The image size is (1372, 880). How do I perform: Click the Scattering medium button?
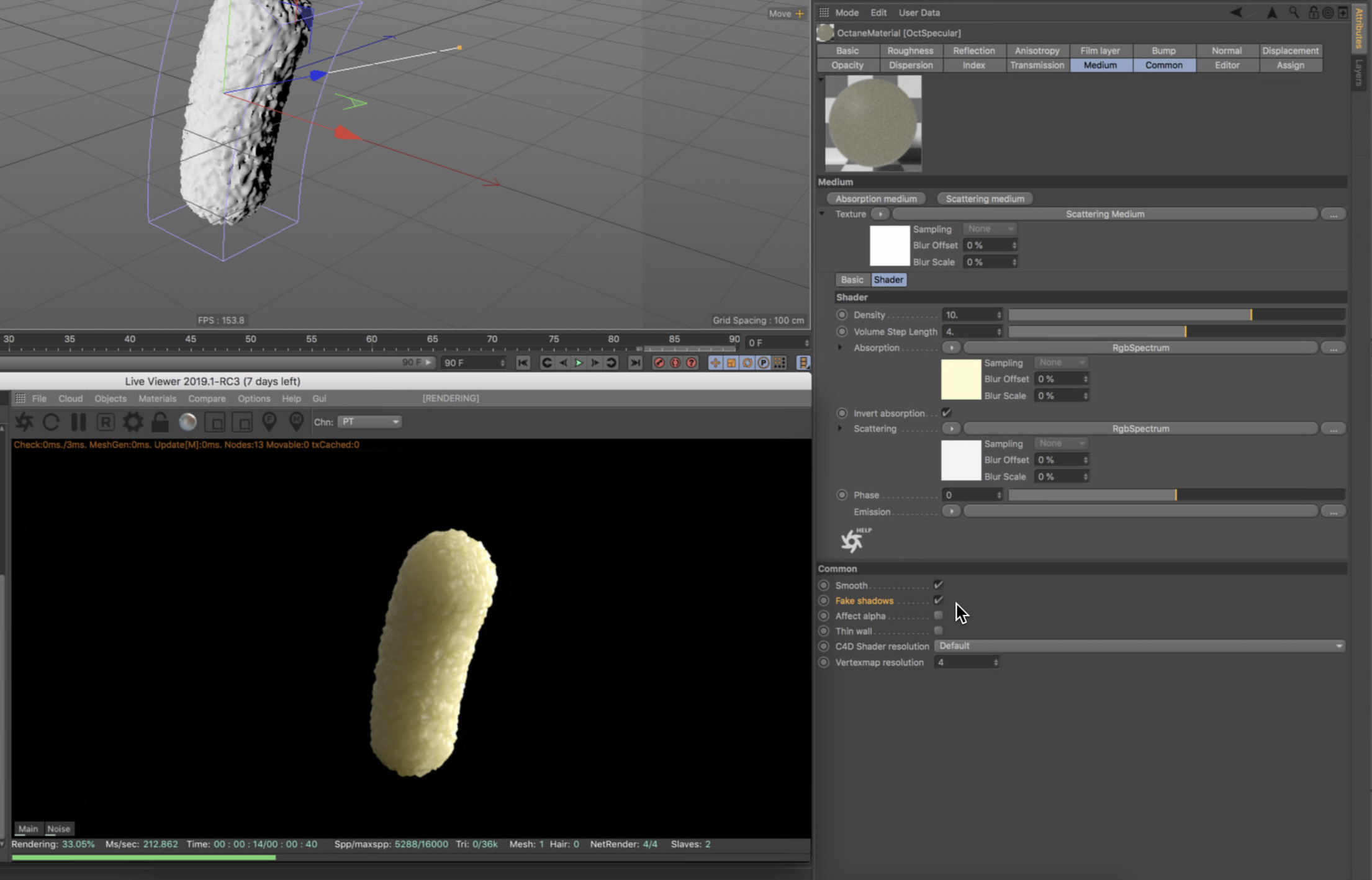pyautogui.click(x=985, y=199)
